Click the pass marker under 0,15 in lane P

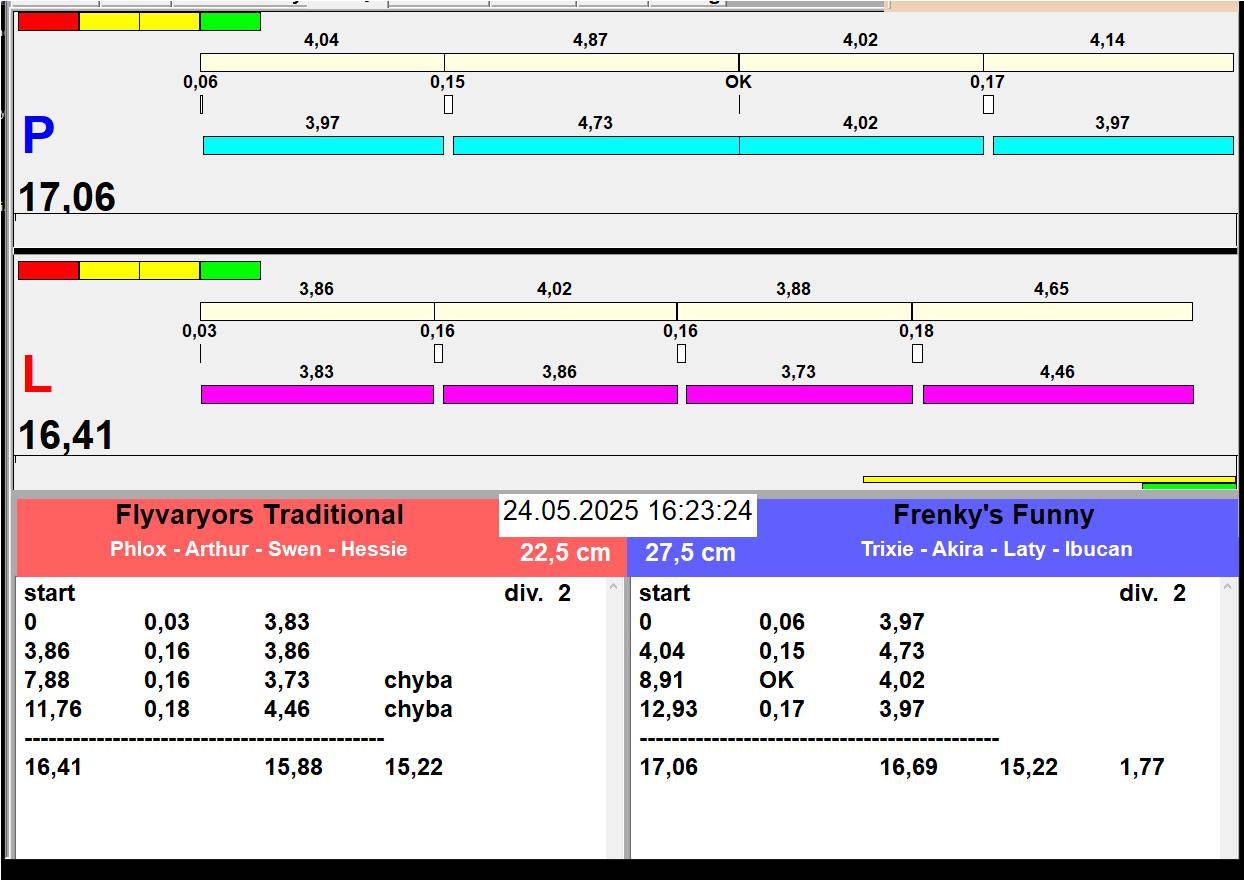tap(448, 104)
